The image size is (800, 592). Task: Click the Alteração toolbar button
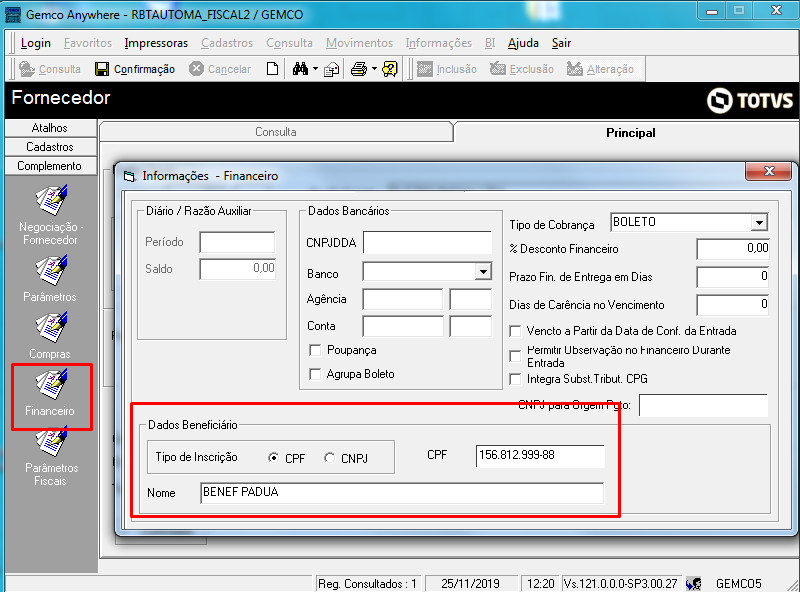pos(601,69)
